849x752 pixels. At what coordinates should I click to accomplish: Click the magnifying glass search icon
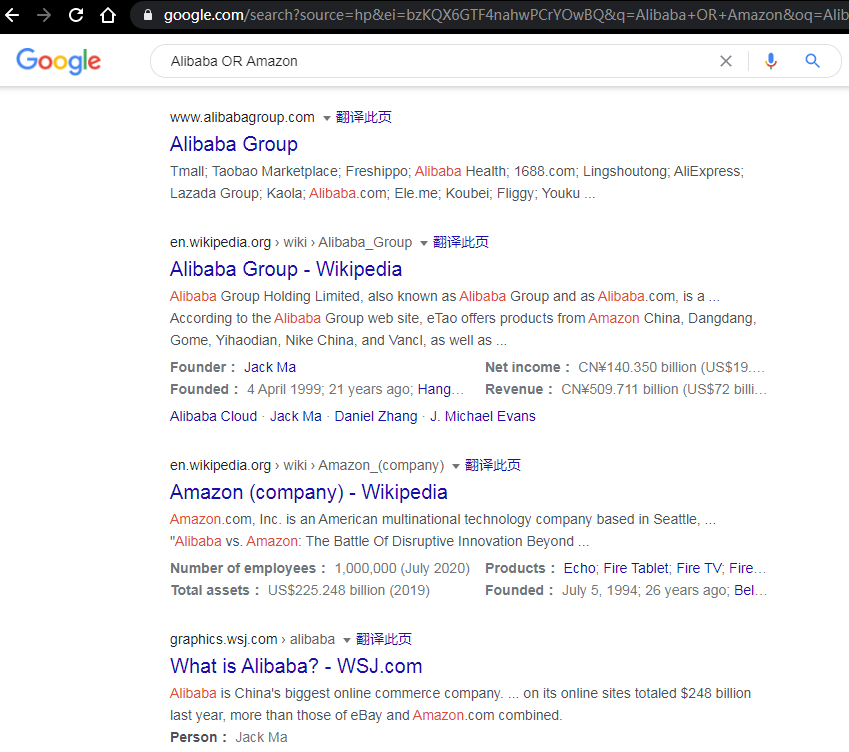[812, 61]
